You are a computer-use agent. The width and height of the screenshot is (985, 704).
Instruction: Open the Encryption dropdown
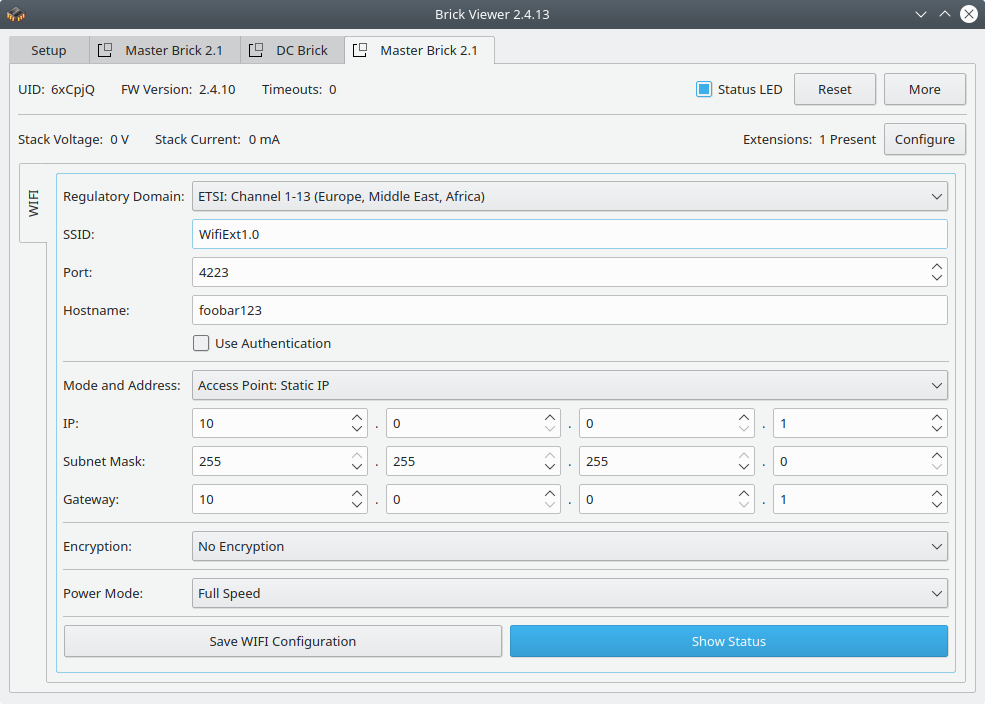pyautogui.click(x=570, y=546)
